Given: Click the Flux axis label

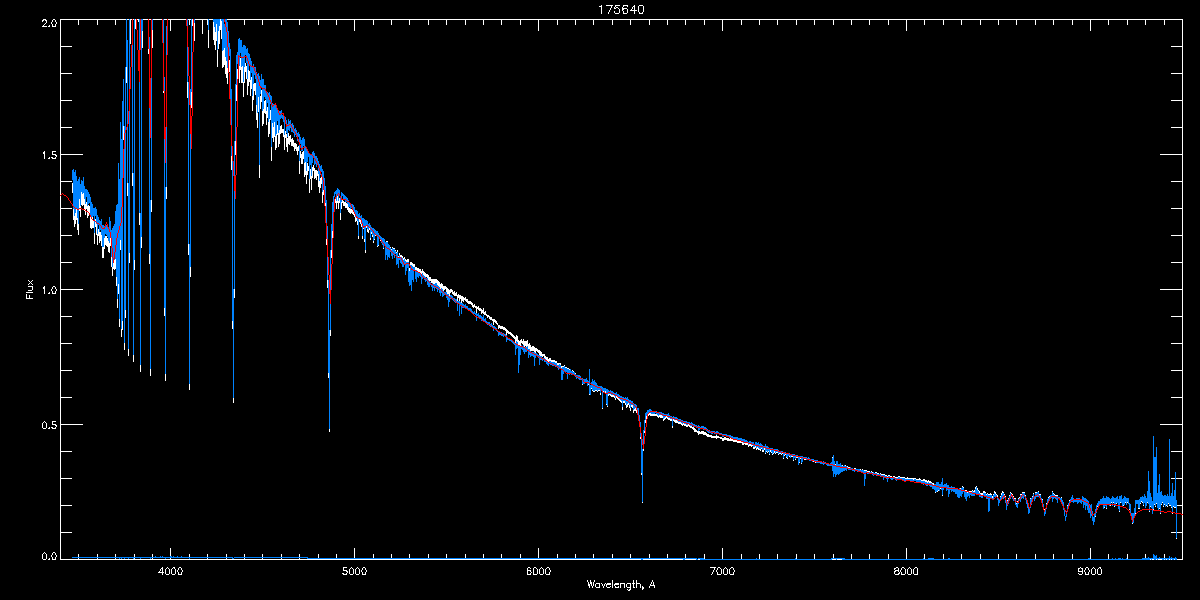Looking at the screenshot, I should 30,289.
